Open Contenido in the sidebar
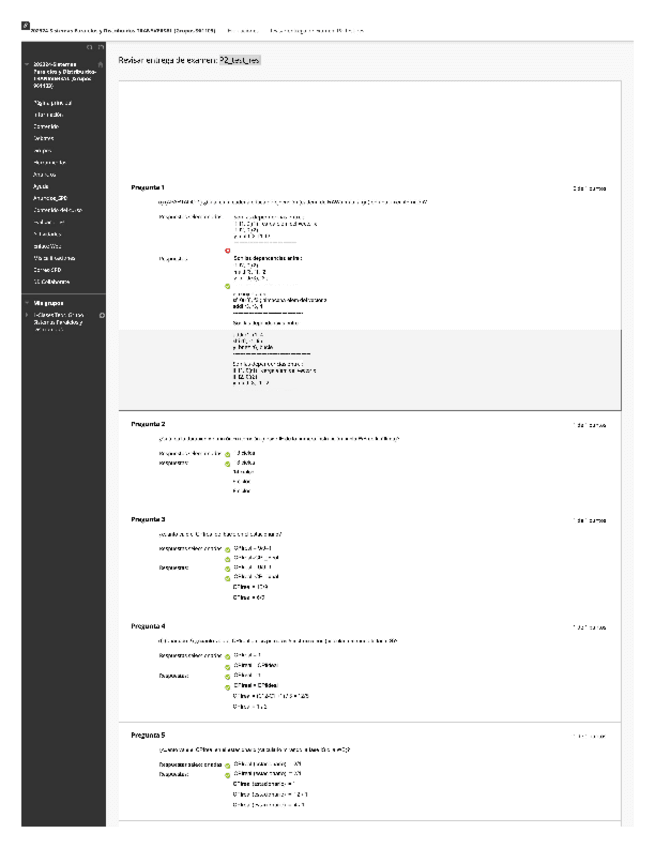Screen dimensions: 655x848 47,127
